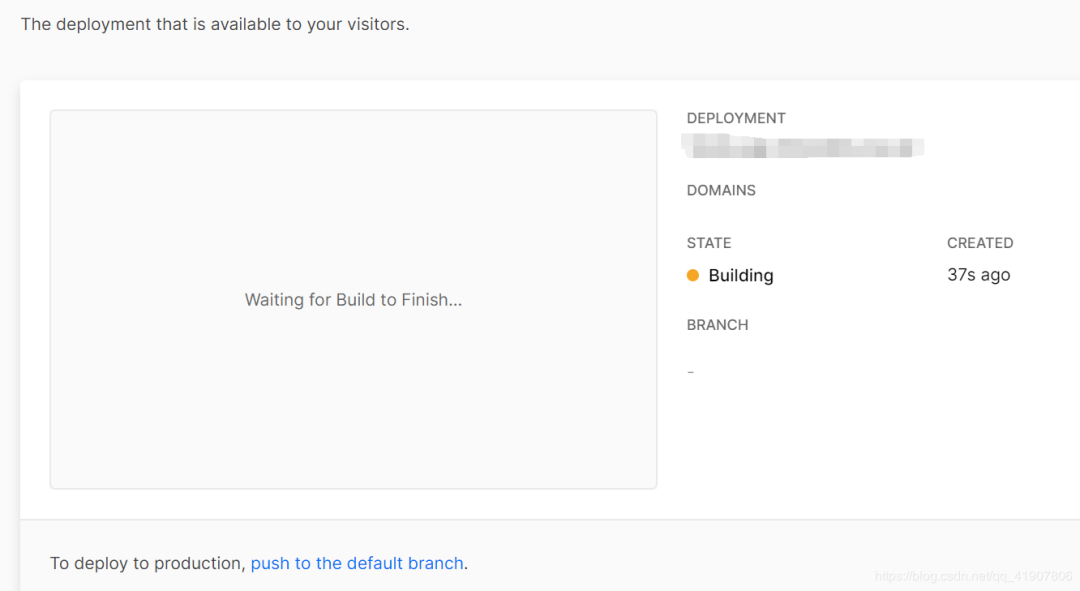This screenshot has width=1080, height=591.
Task: Select the Building state text
Action: [741, 276]
